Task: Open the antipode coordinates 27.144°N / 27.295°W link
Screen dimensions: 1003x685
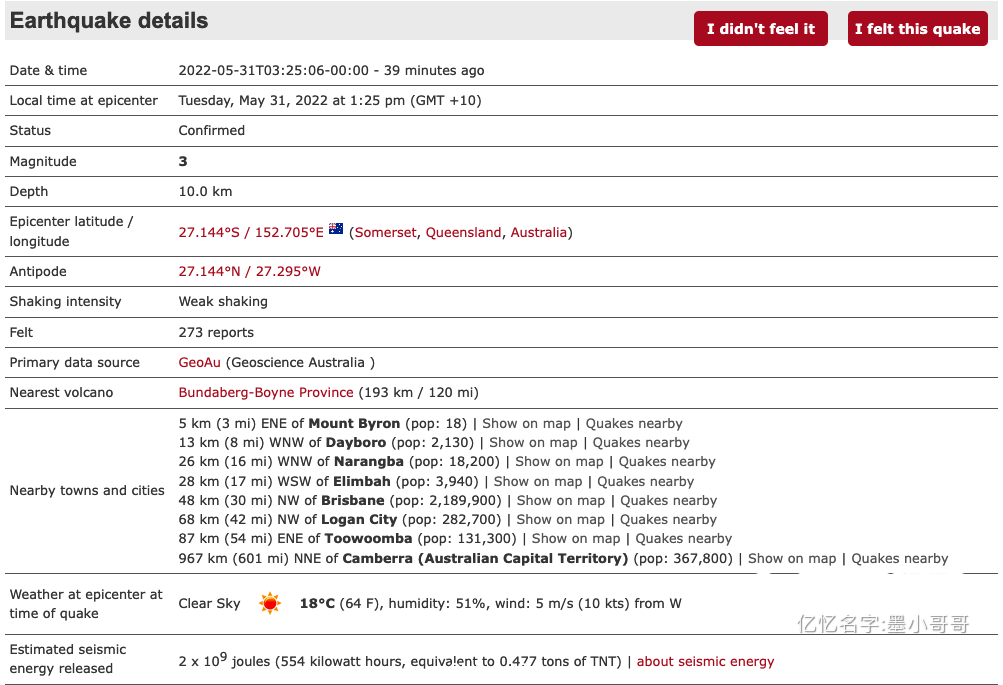Action: pos(249,271)
